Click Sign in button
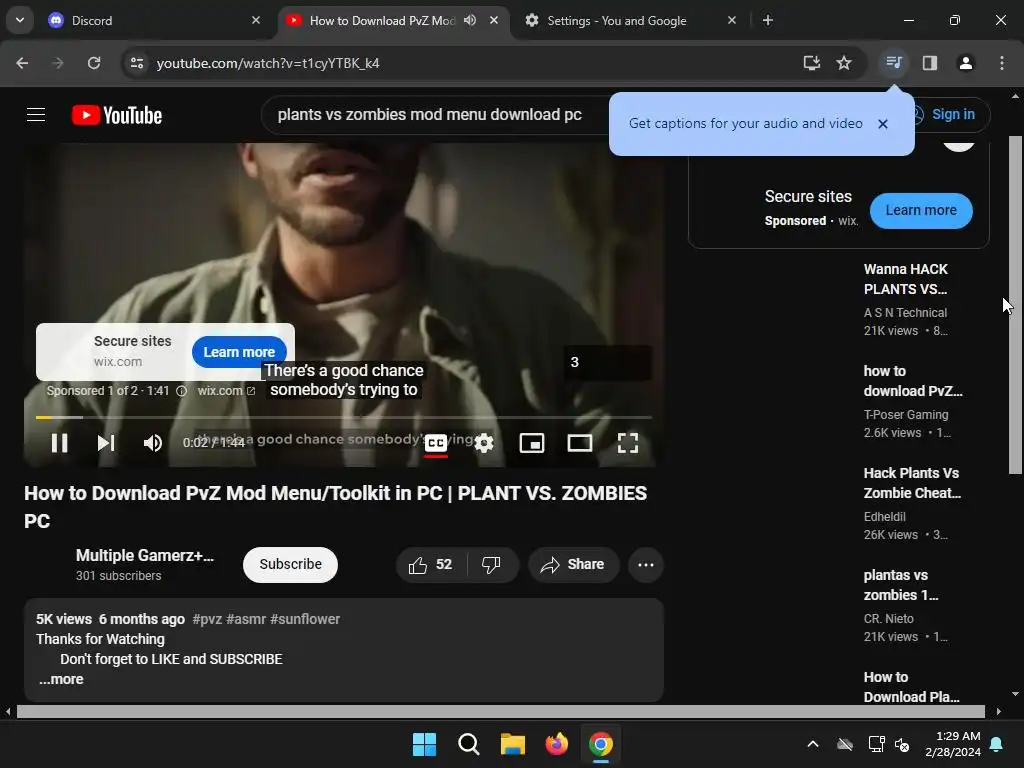 pos(952,114)
